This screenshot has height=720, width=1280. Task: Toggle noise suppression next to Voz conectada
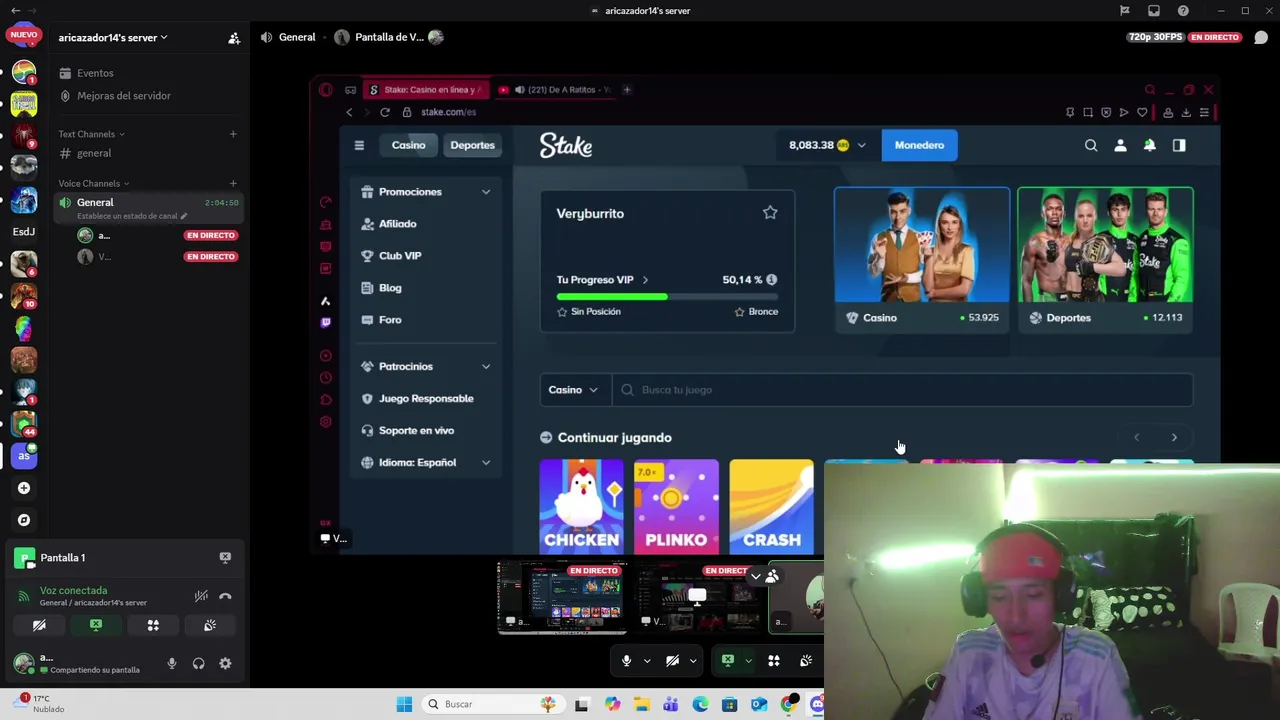201,596
